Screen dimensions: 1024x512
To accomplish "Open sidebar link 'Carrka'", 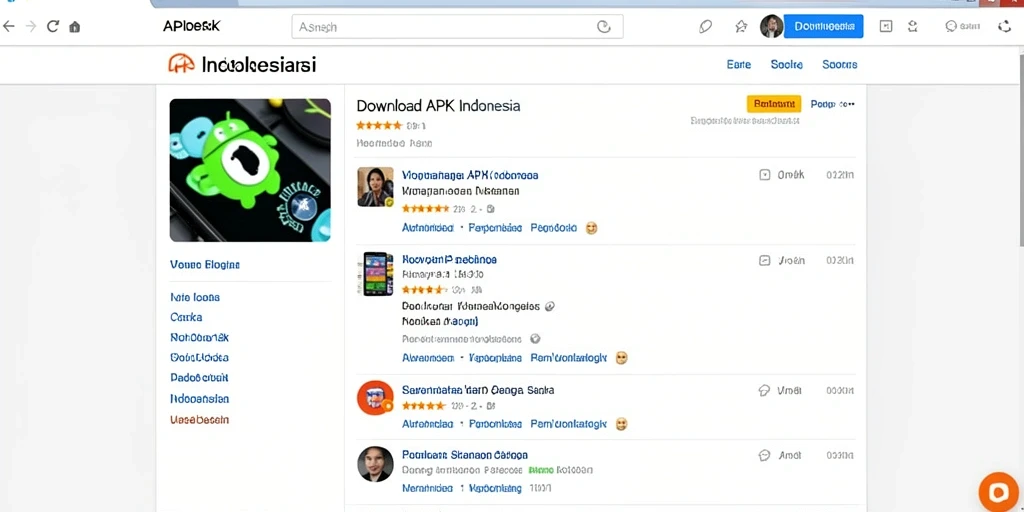I will 186,317.
